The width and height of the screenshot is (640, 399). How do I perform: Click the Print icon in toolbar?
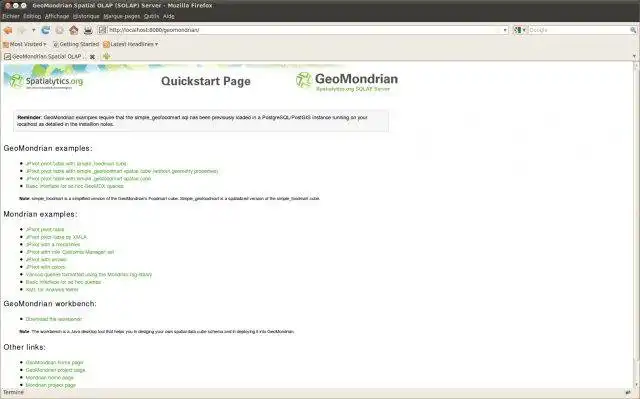pos(88,30)
